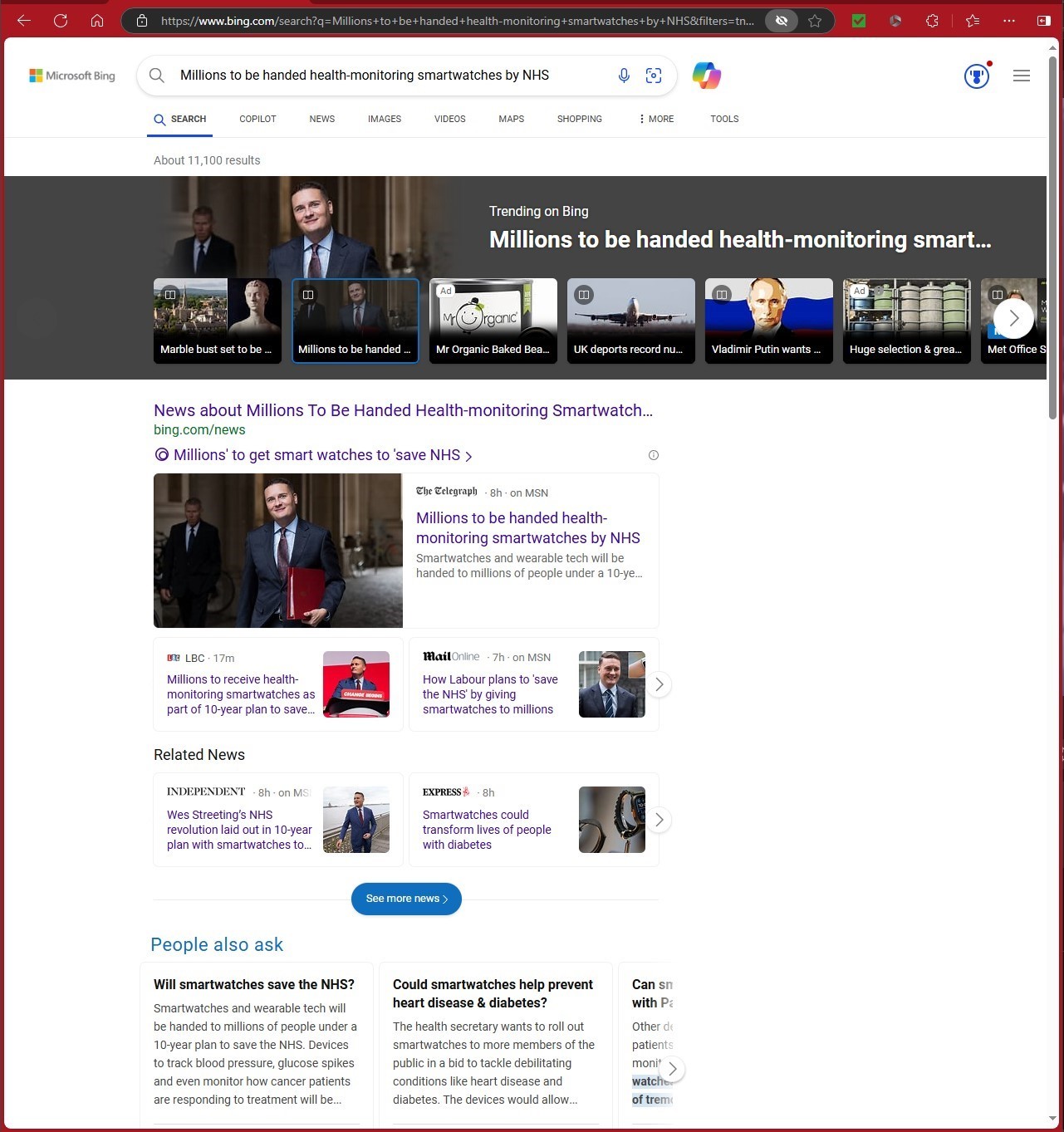Click save icon on UK deports card
The image size is (1064, 1132).
pos(584,295)
